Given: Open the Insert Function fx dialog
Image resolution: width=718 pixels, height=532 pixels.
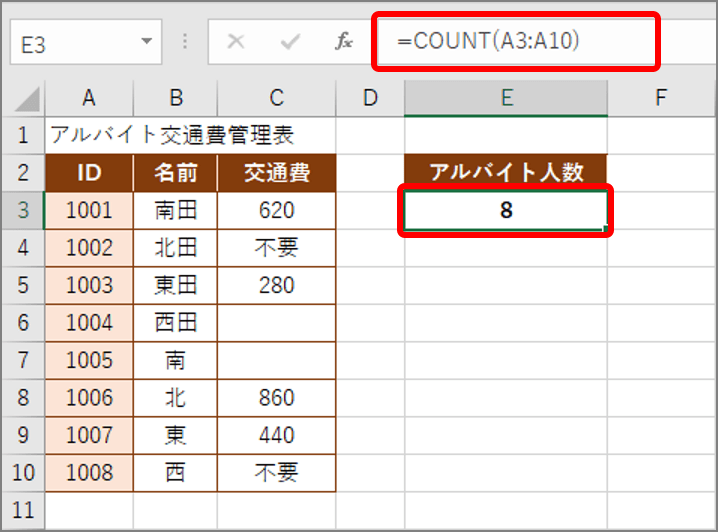Looking at the screenshot, I should click(344, 42).
